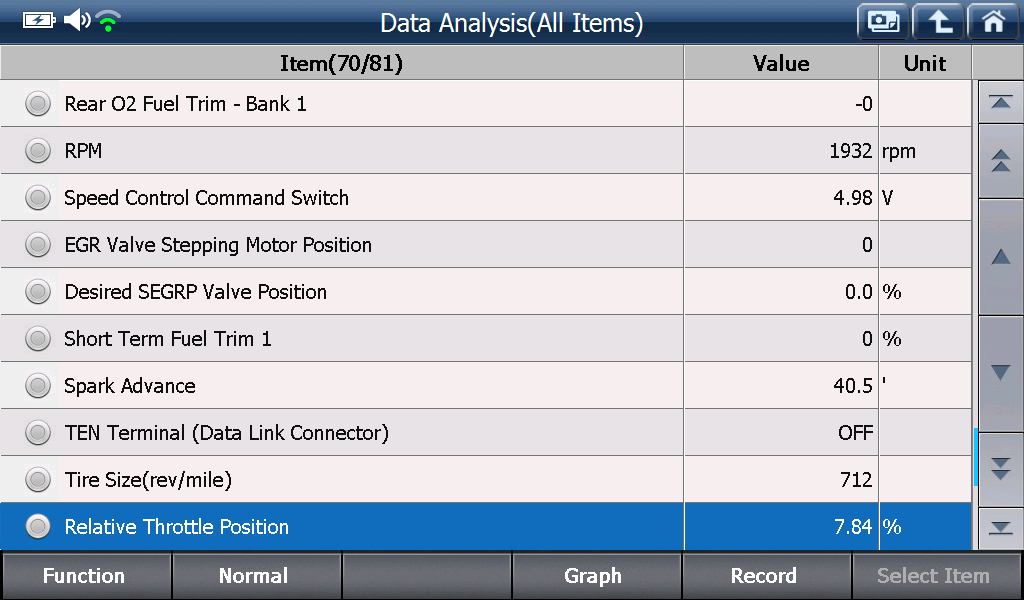Tap the screenshot capture icon
Viewport: 1024px width, 600px height.
pos(883,22)
